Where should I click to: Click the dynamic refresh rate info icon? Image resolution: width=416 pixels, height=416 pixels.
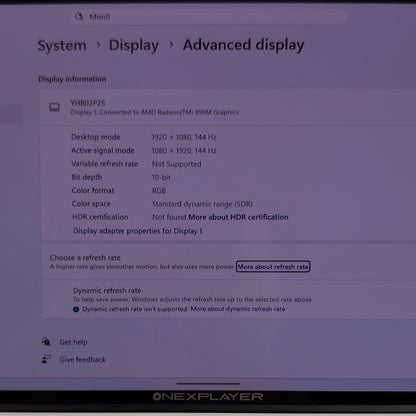(76, 309)
